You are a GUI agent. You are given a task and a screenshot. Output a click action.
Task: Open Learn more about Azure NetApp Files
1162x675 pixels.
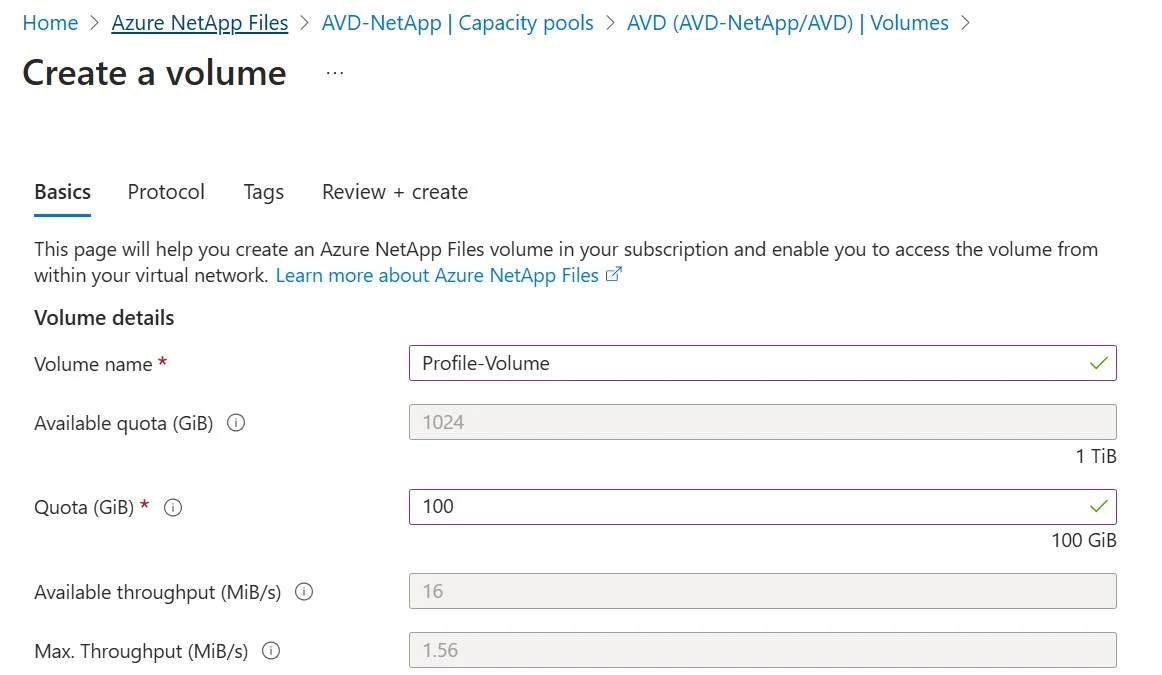click(437, 275)
